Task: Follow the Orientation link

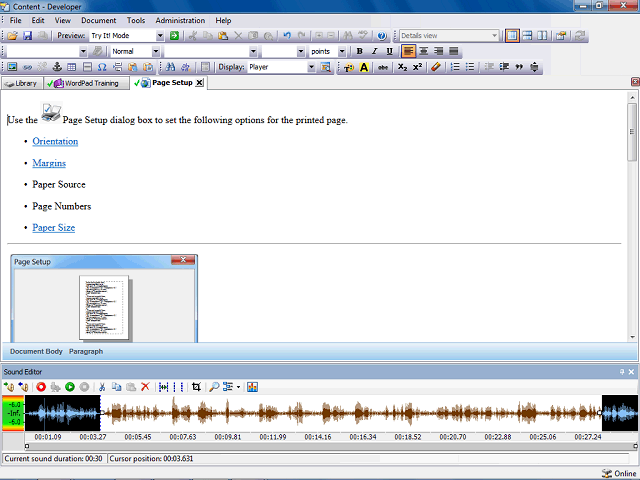Action: click(55, 141)
